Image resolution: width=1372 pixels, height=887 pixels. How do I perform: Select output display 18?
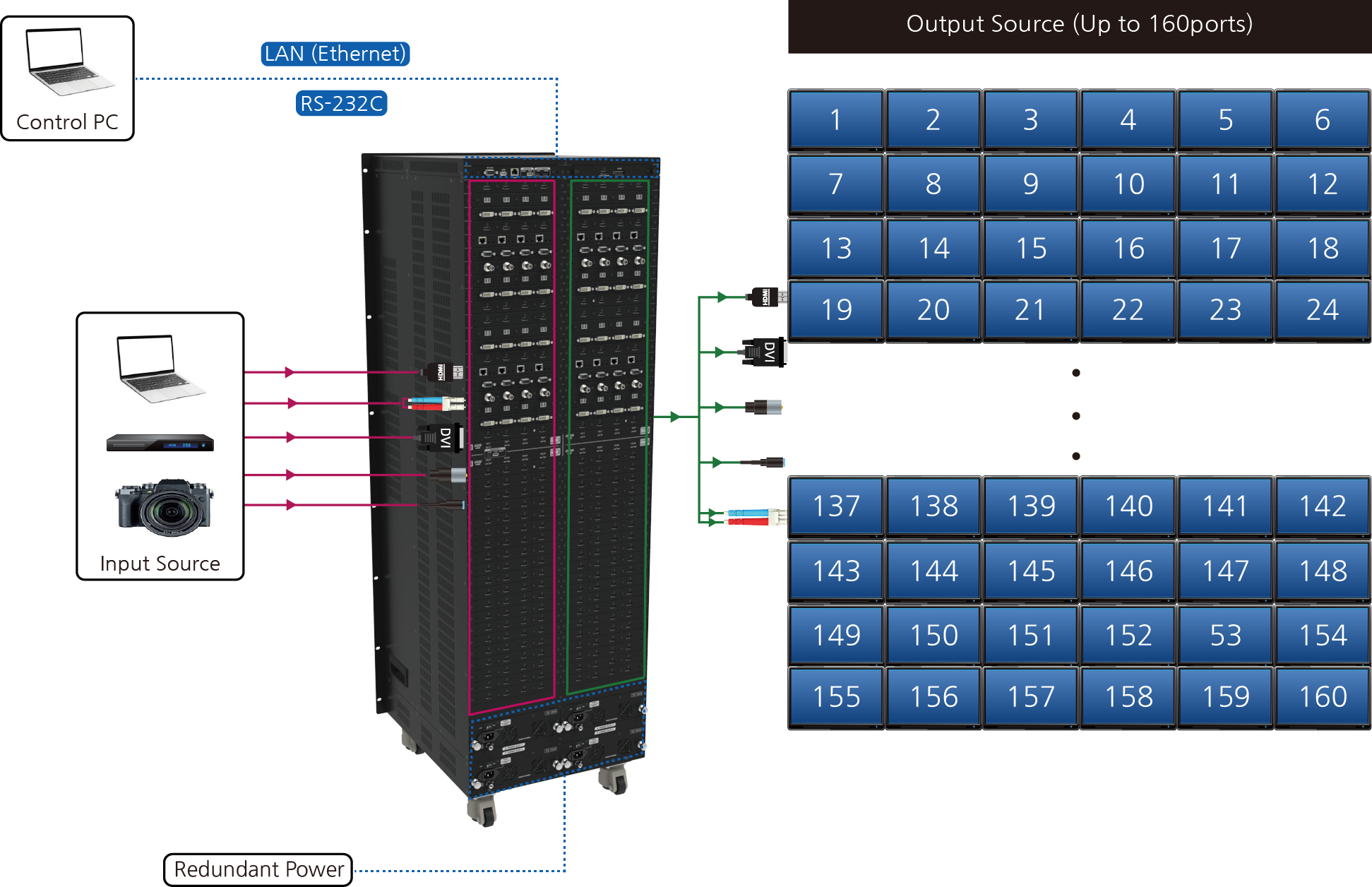pos(1323,248)
